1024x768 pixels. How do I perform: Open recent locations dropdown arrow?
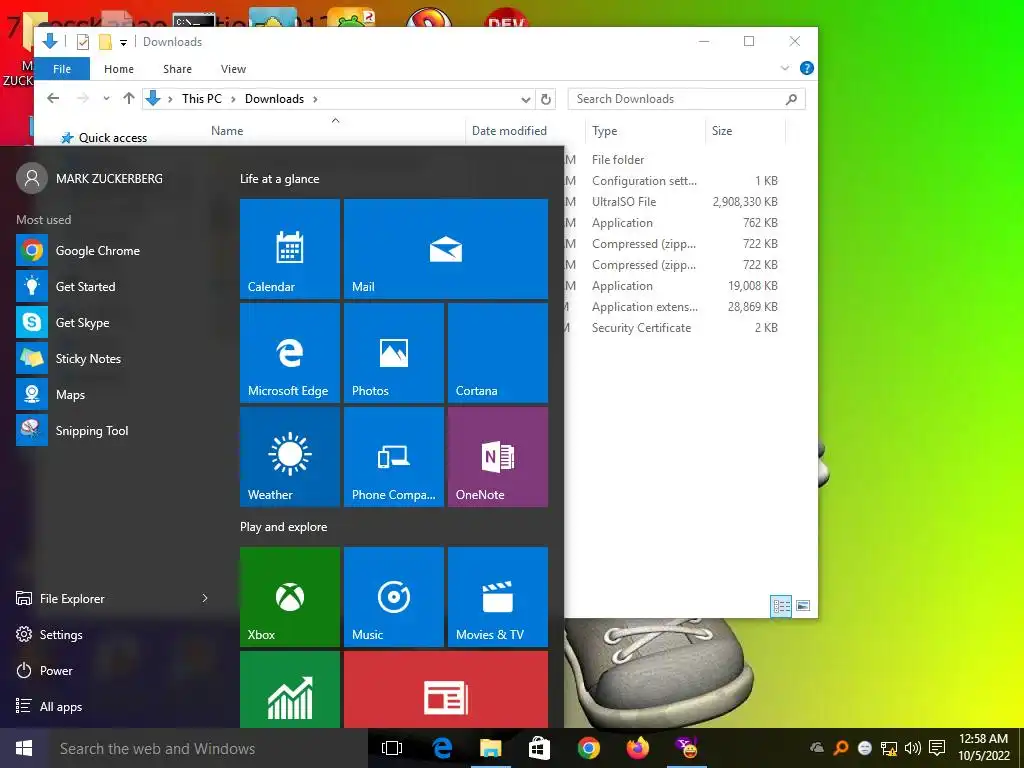point(106,99)
